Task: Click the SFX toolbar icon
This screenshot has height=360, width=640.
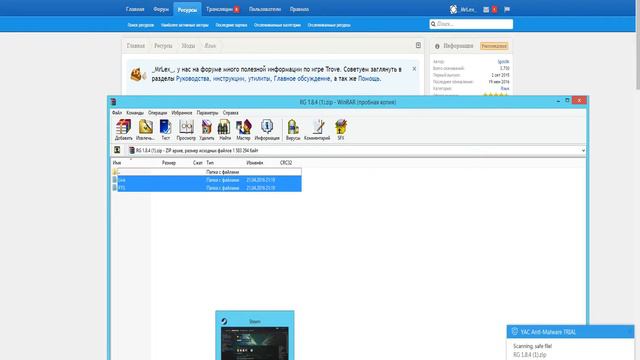Action: coord(340,130)
